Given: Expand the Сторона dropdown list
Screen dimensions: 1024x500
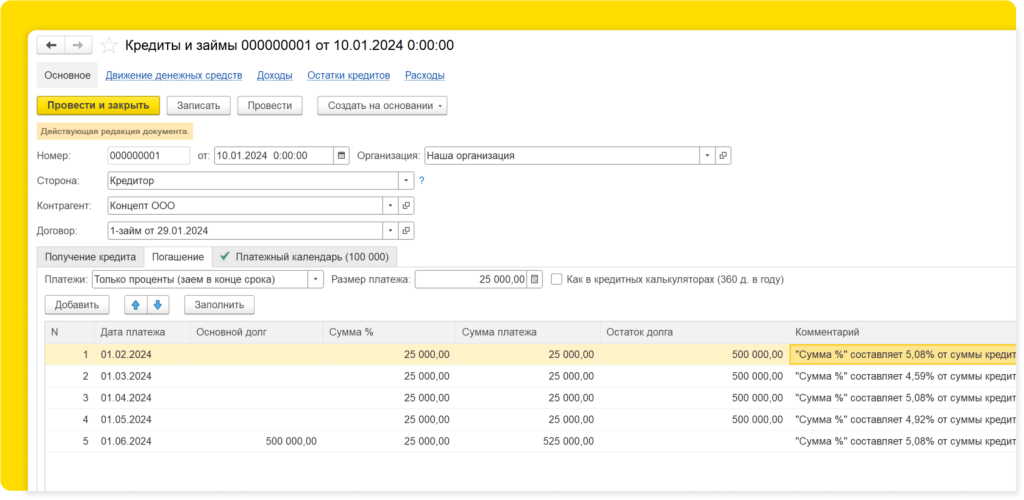Looking at the screenshot, I should coord(406,181).
